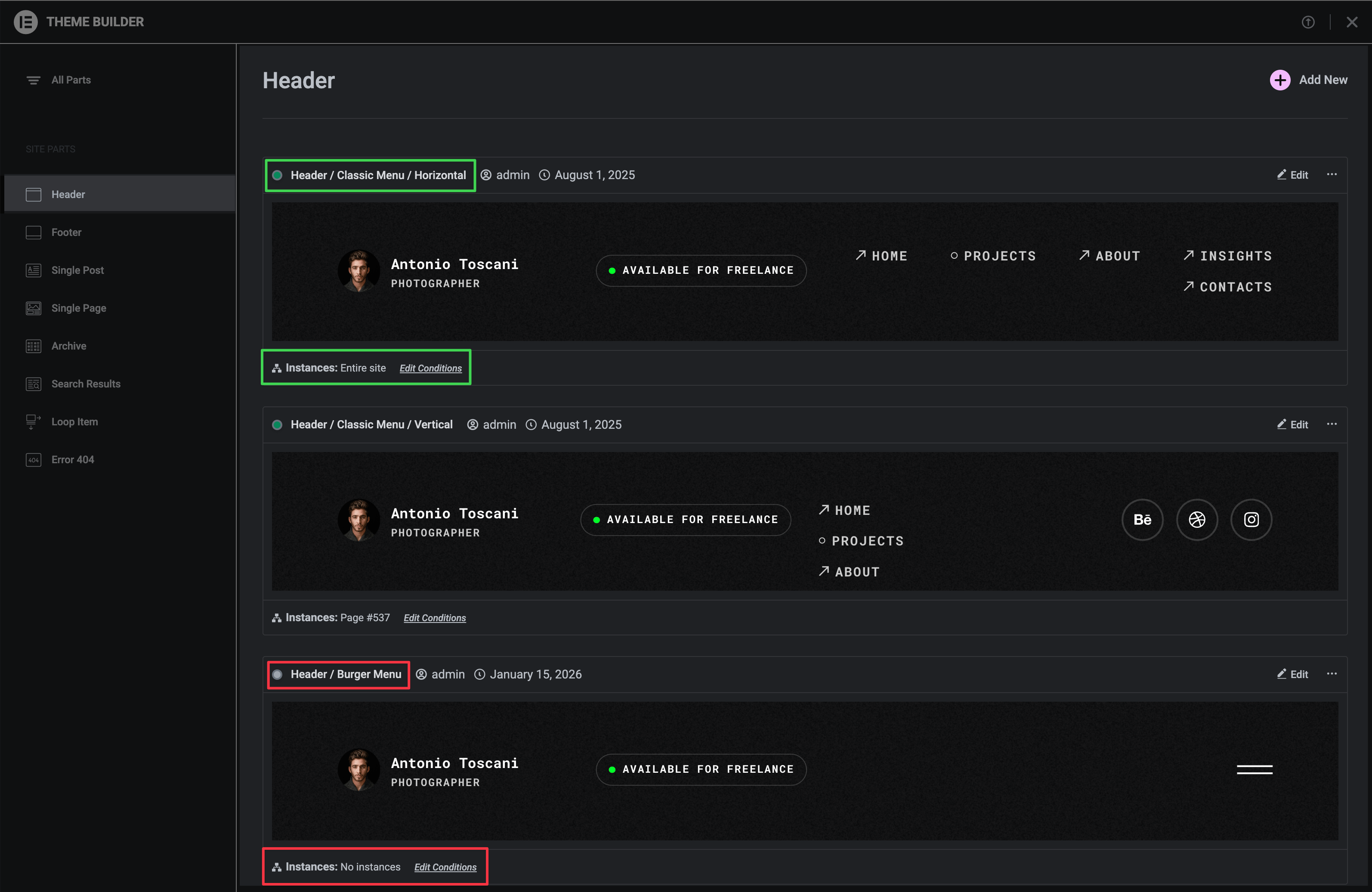Select Footer in site parts sidebar
Viewport: 1372px width, 892px height.
(66, 232)
